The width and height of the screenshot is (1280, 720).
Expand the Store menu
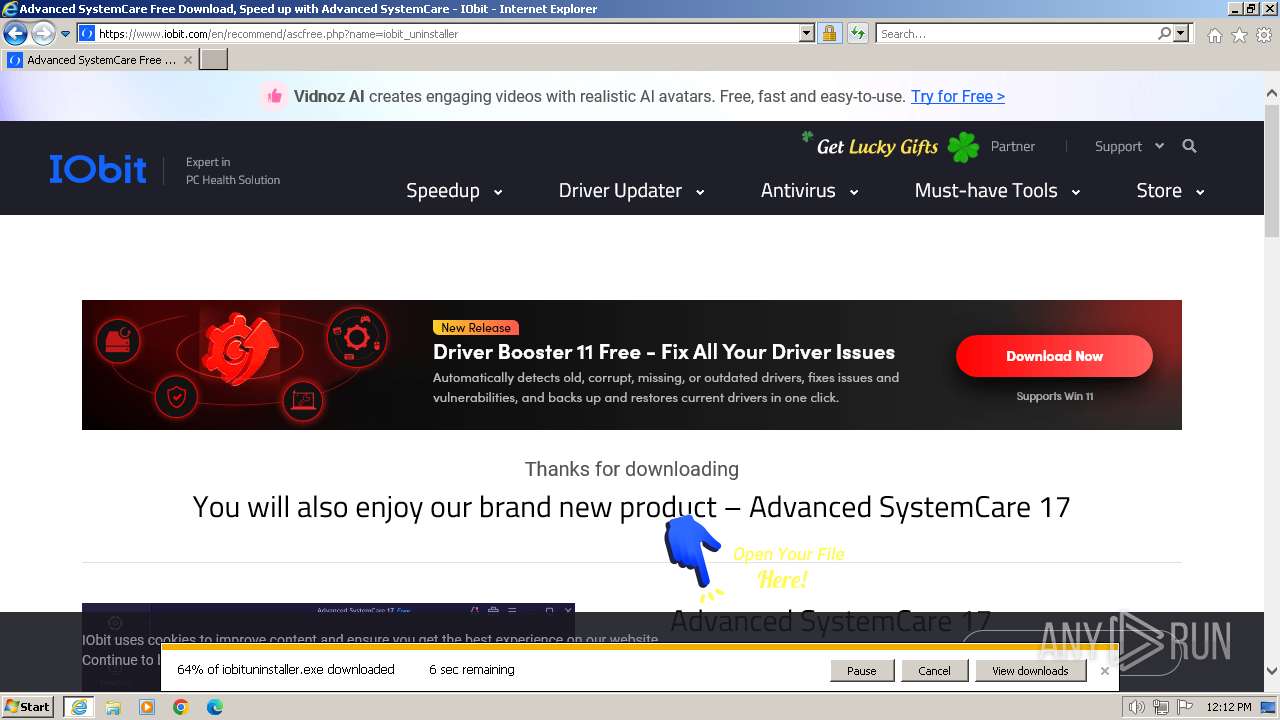[x=1170, y=190]
